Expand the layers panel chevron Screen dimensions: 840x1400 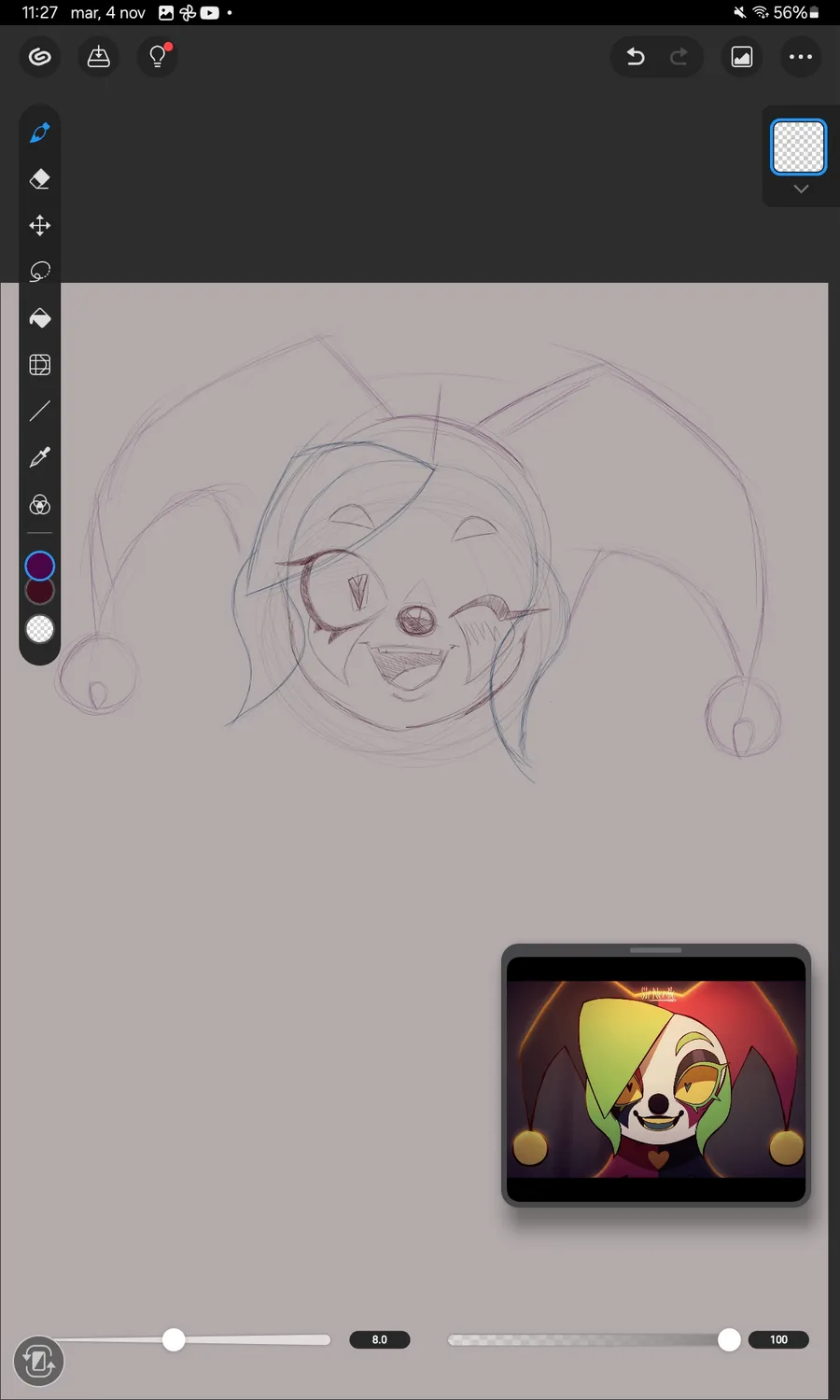(801, 189)
